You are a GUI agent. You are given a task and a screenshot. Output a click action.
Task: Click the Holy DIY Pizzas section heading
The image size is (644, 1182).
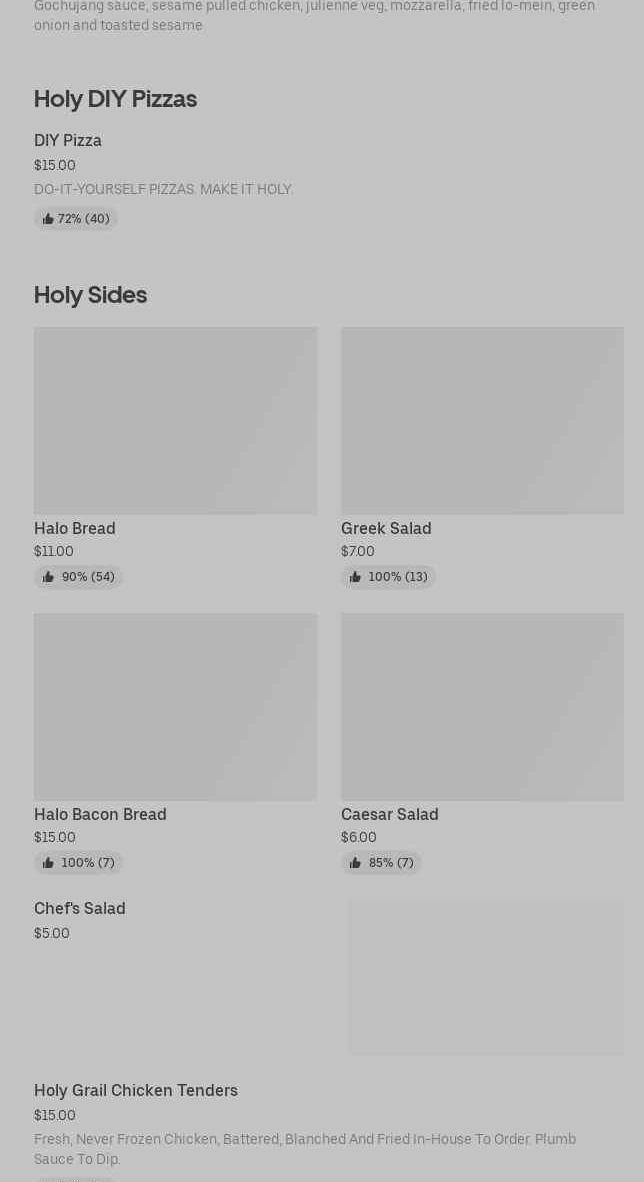point(115,99)
